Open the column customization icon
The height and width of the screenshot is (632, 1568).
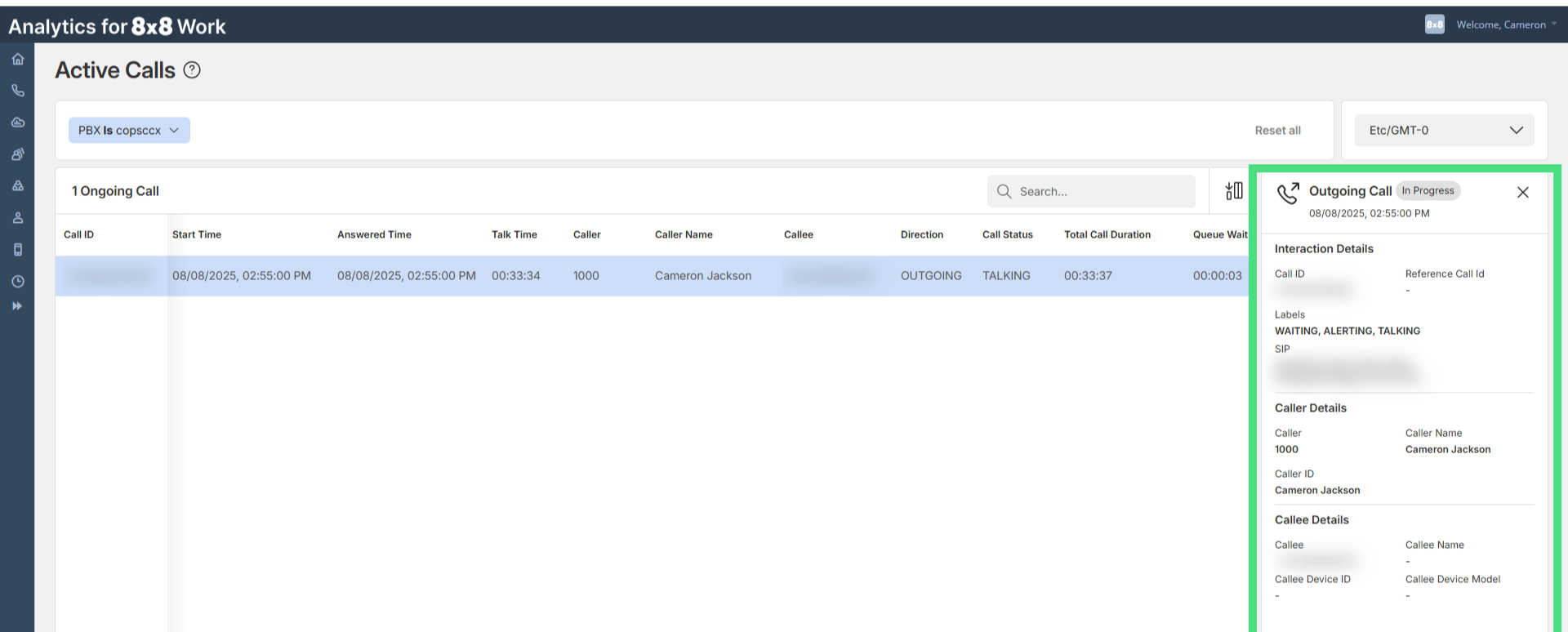point(1234,191)
